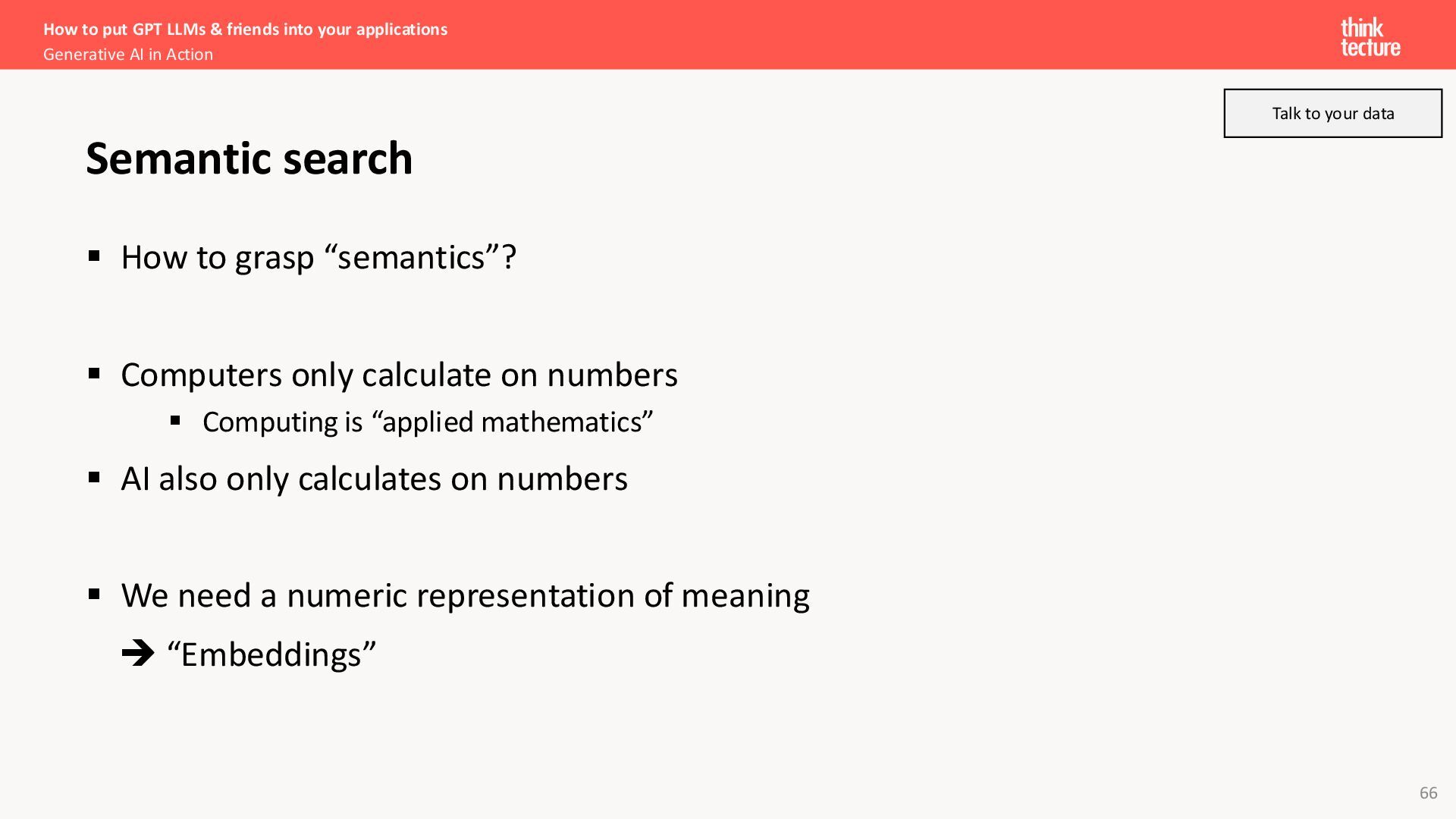
Task: Click the arrow before Embeddings
Action: 138,653
